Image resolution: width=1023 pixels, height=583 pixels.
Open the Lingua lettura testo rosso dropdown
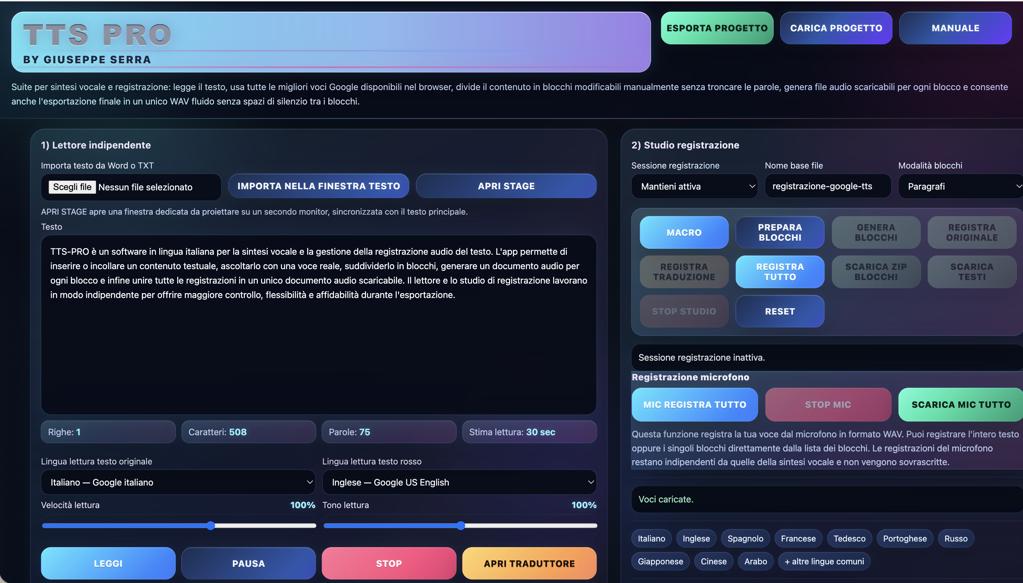tap(459, 483)
